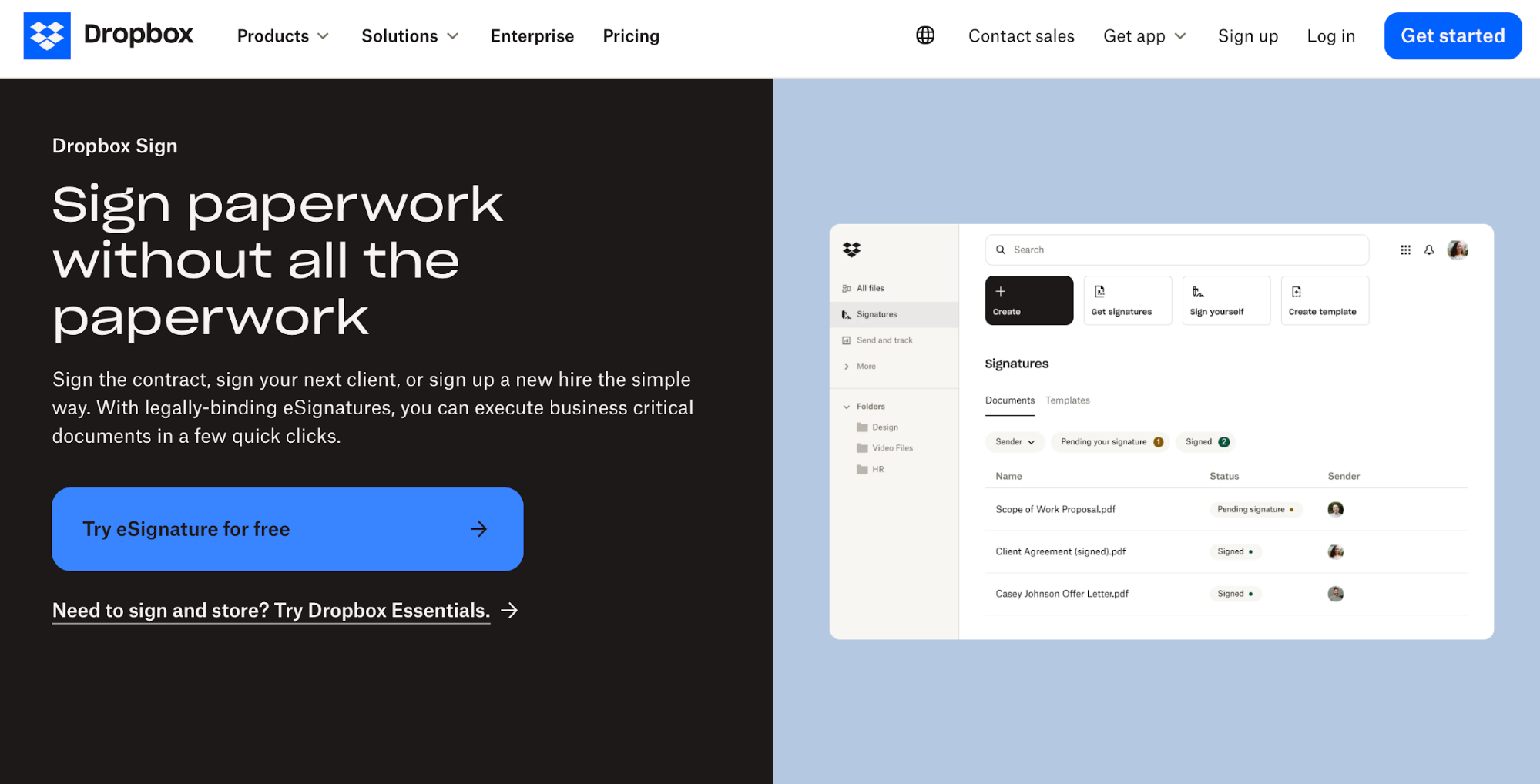Click the Log in link
Viewport: 1540px width, 784px height.
pyautogui.click(x=1331, y=36)
